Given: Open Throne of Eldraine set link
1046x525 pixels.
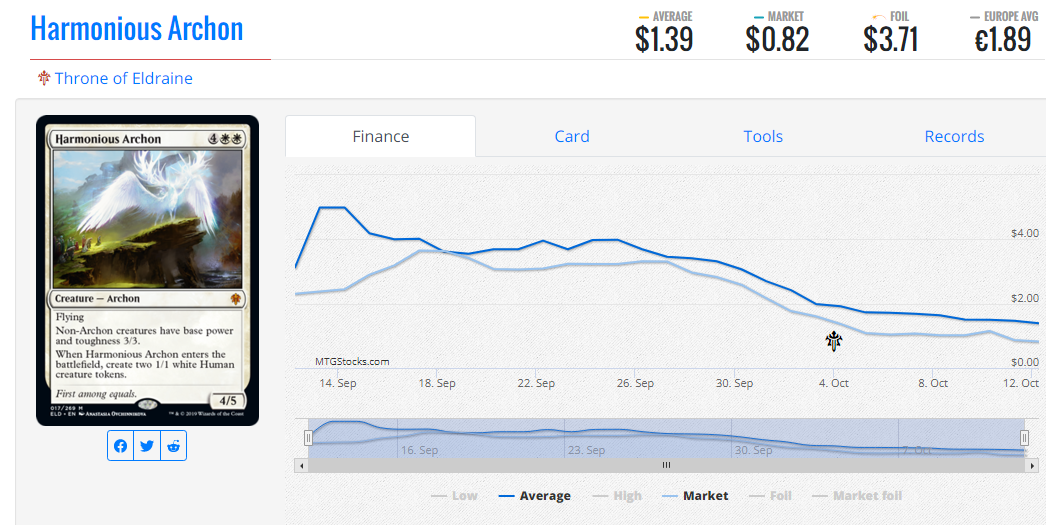Looking at the screenshot, I should tap(123, 78).
